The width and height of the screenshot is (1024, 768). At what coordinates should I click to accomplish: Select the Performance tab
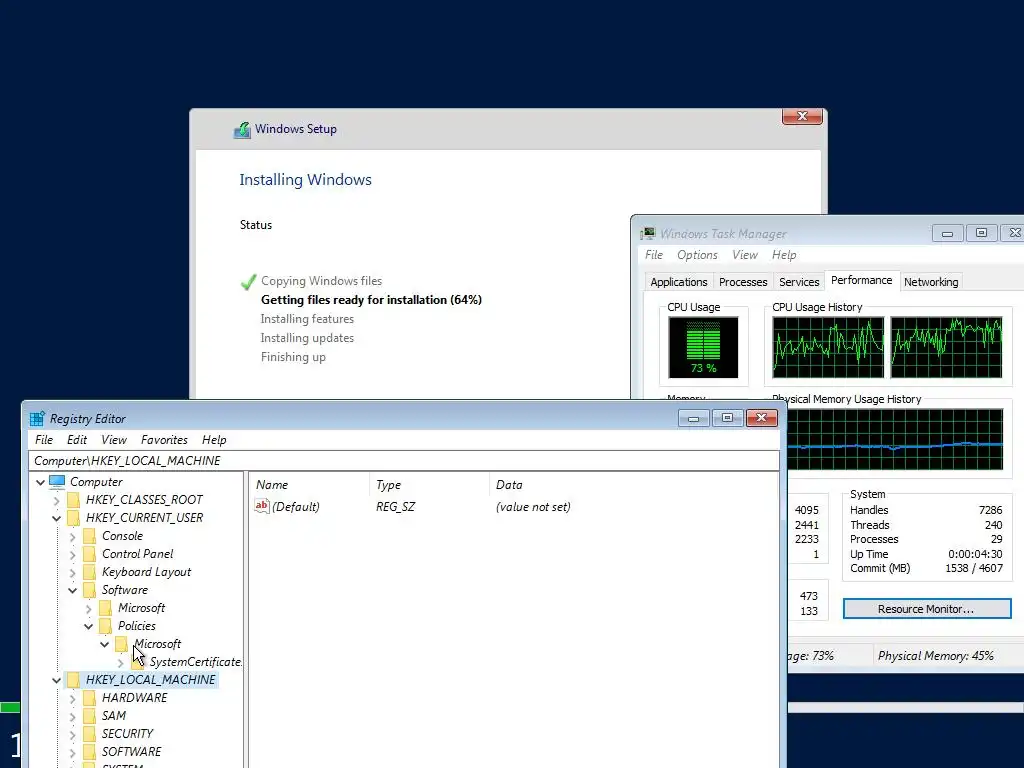[x=861, y=280]
